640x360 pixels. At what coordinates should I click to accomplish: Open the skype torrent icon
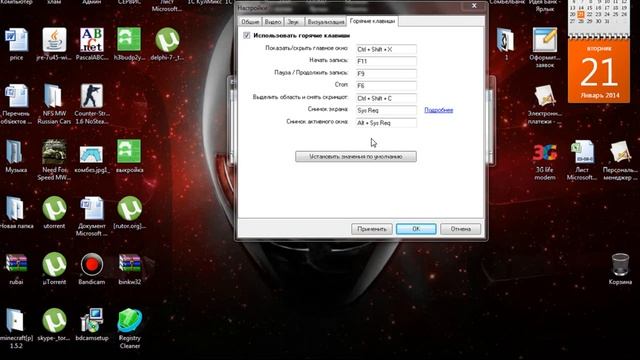pos(54,320)
